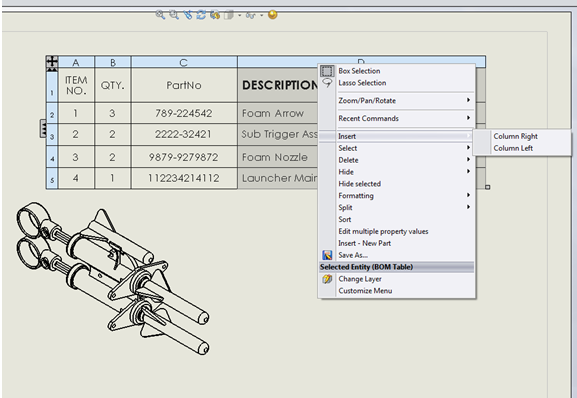Open the Insert submenu entry
The image size is (577, 398).
397,136
